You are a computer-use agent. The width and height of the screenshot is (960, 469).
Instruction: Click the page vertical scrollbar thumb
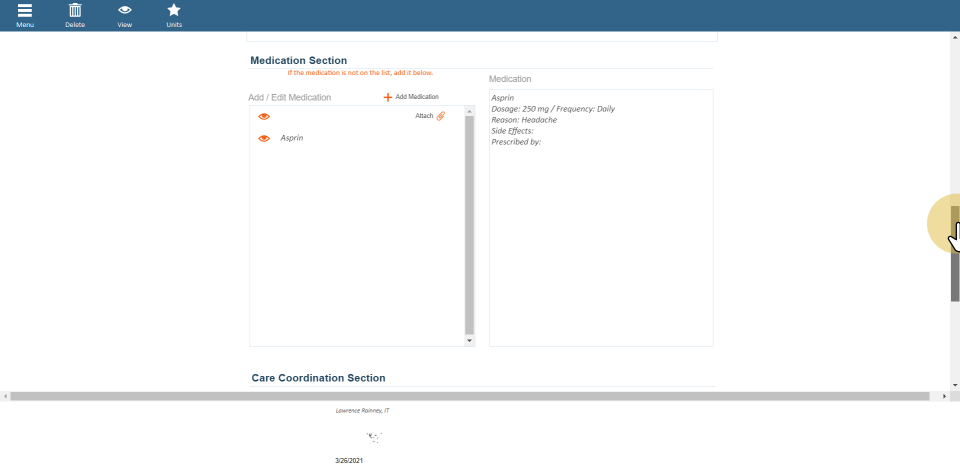click(955, 250)
